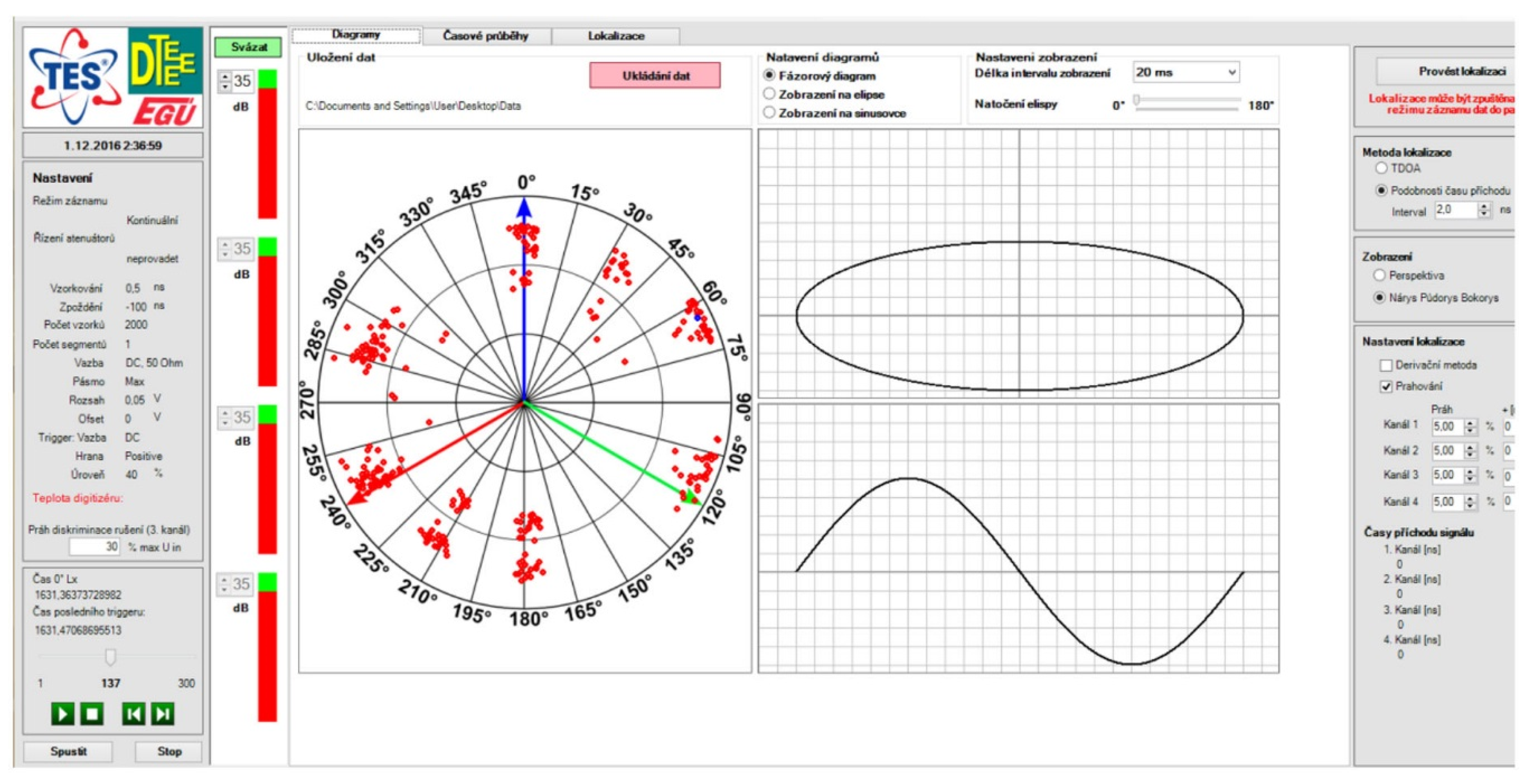This screenshot has width=1531, height=784.
Task: Increase Kanál 1 threshold spinner
Action: click(x=1470, y=423)
